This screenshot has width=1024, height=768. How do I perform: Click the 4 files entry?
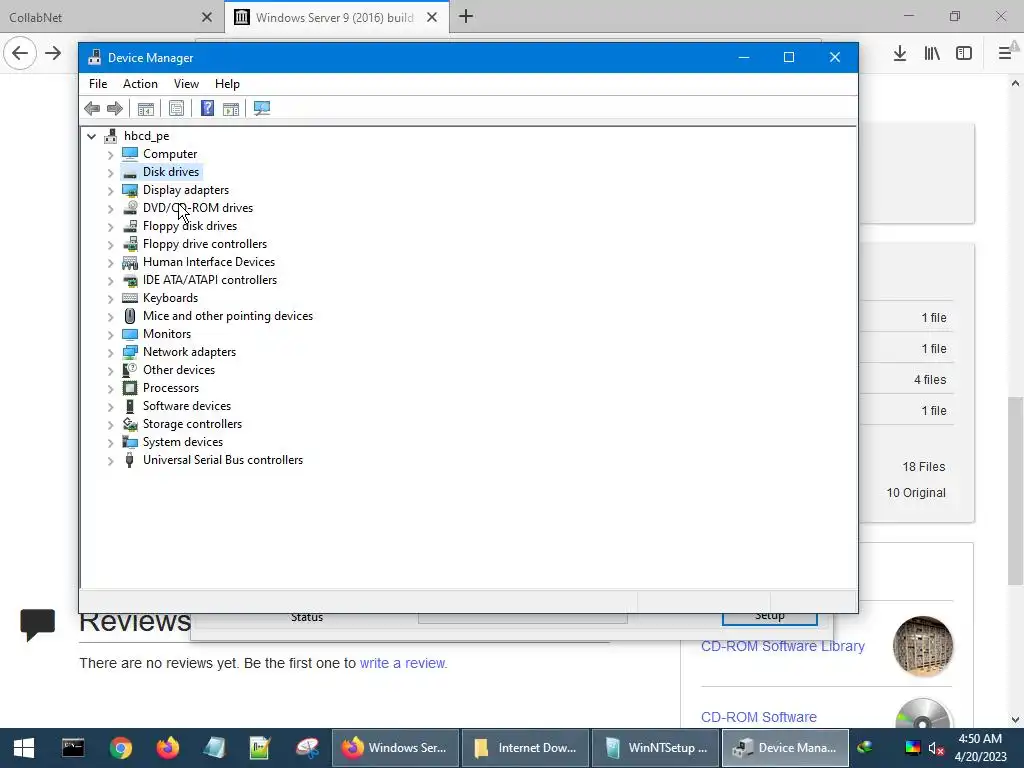coord(930,380)
